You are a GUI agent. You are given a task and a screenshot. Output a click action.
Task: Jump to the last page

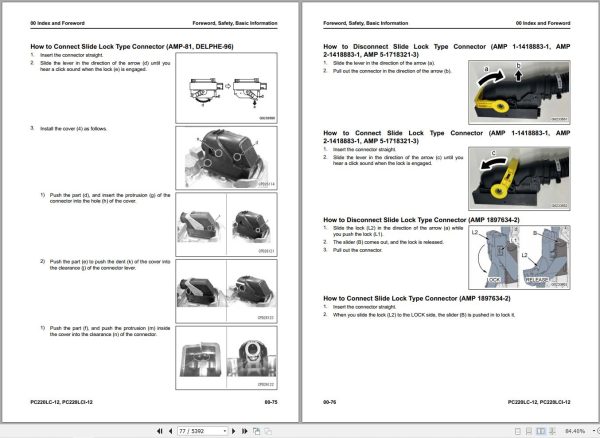tap(245, 431)
